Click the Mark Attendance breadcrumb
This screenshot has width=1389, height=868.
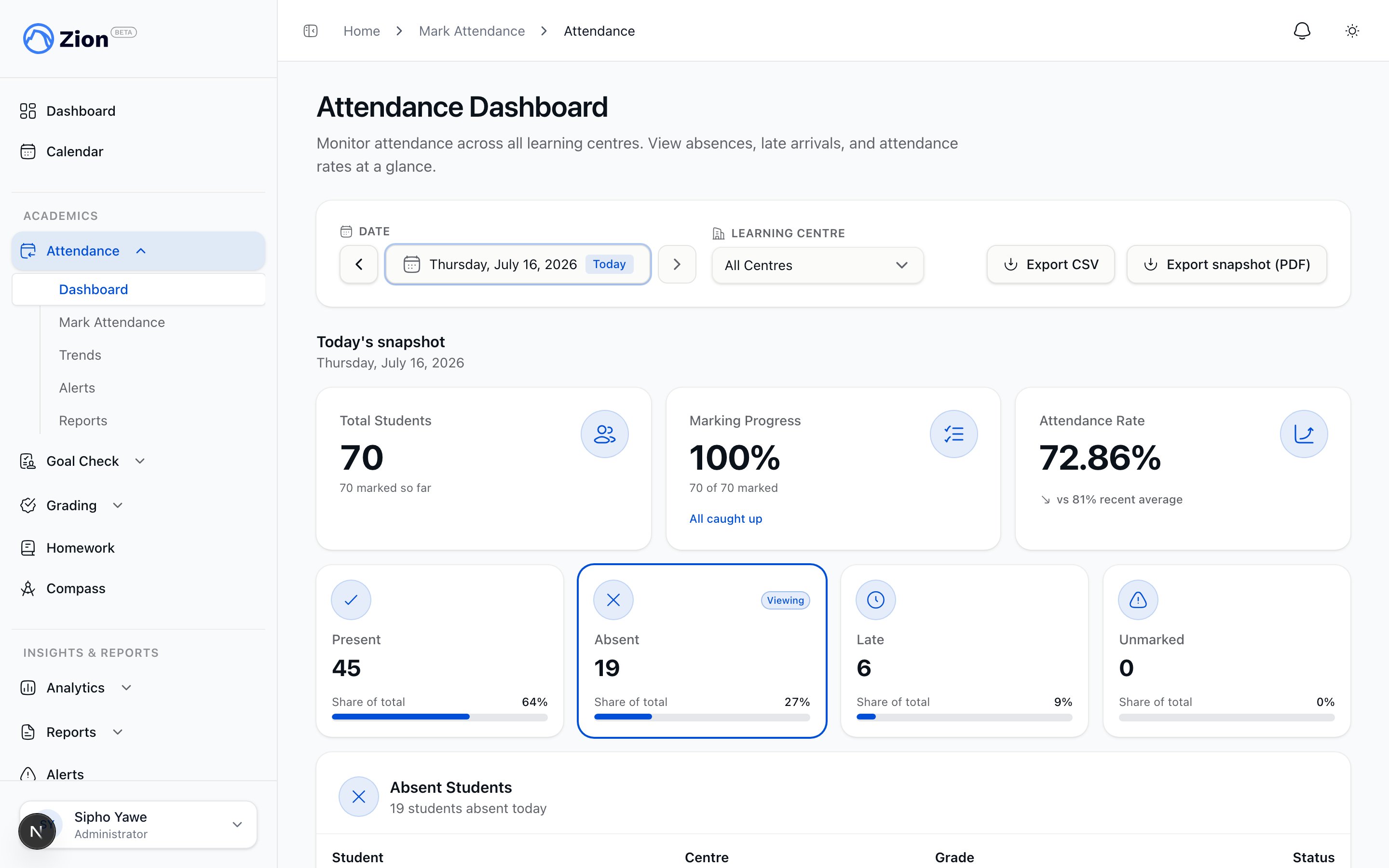click(472, 31)
